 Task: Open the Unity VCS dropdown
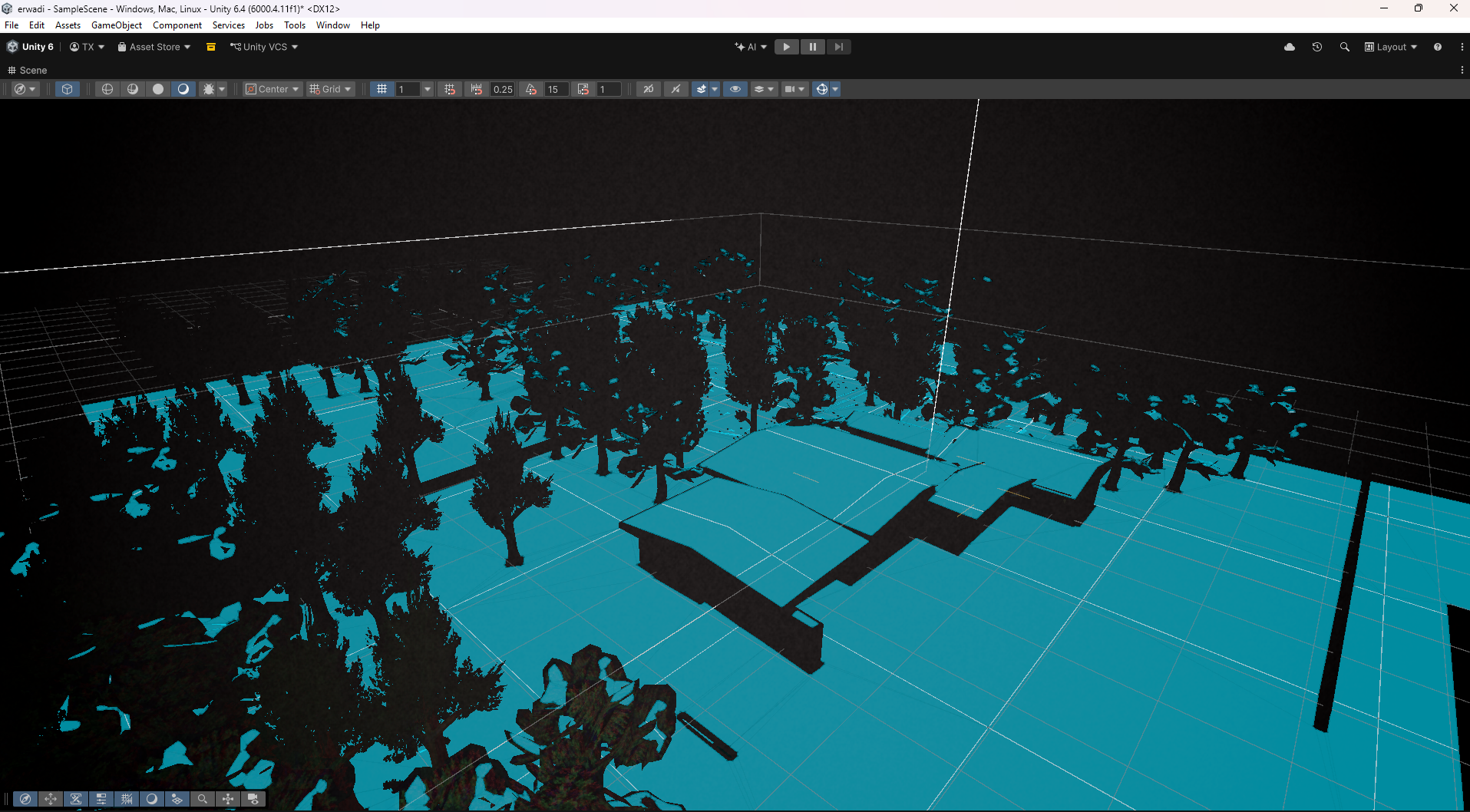click(264, 47)
